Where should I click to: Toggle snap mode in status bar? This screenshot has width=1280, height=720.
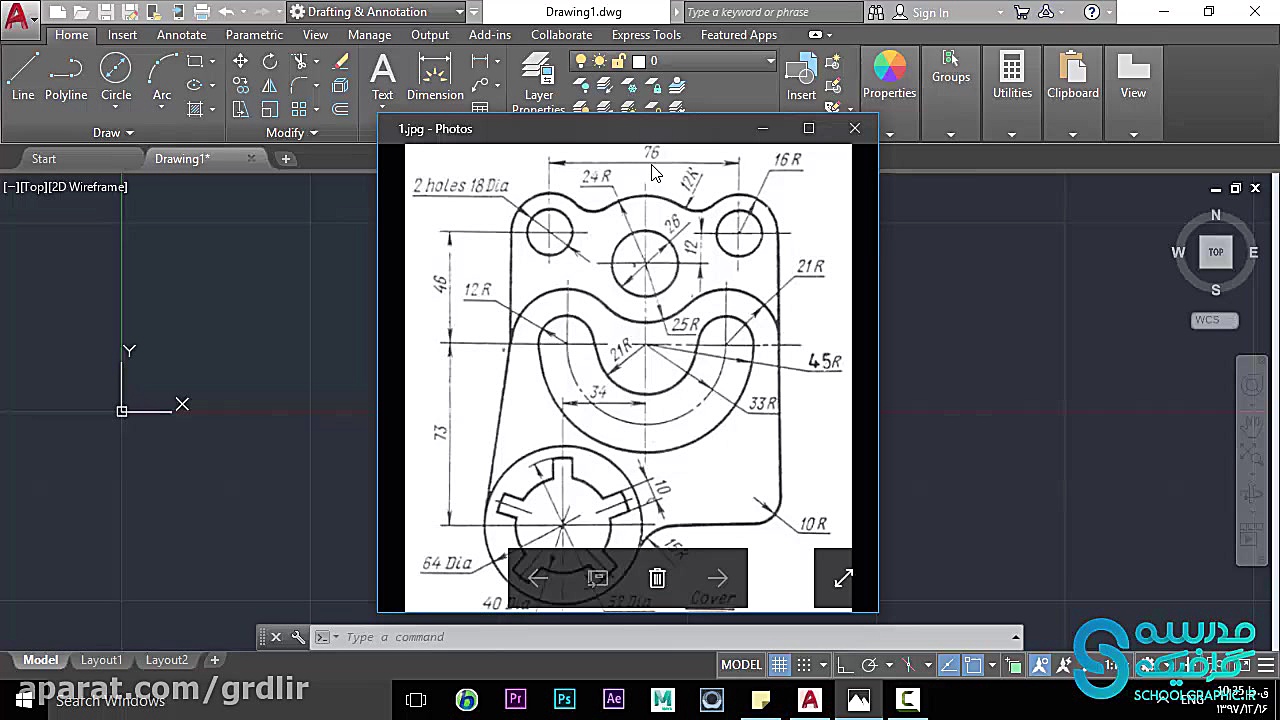click(803, 665)
